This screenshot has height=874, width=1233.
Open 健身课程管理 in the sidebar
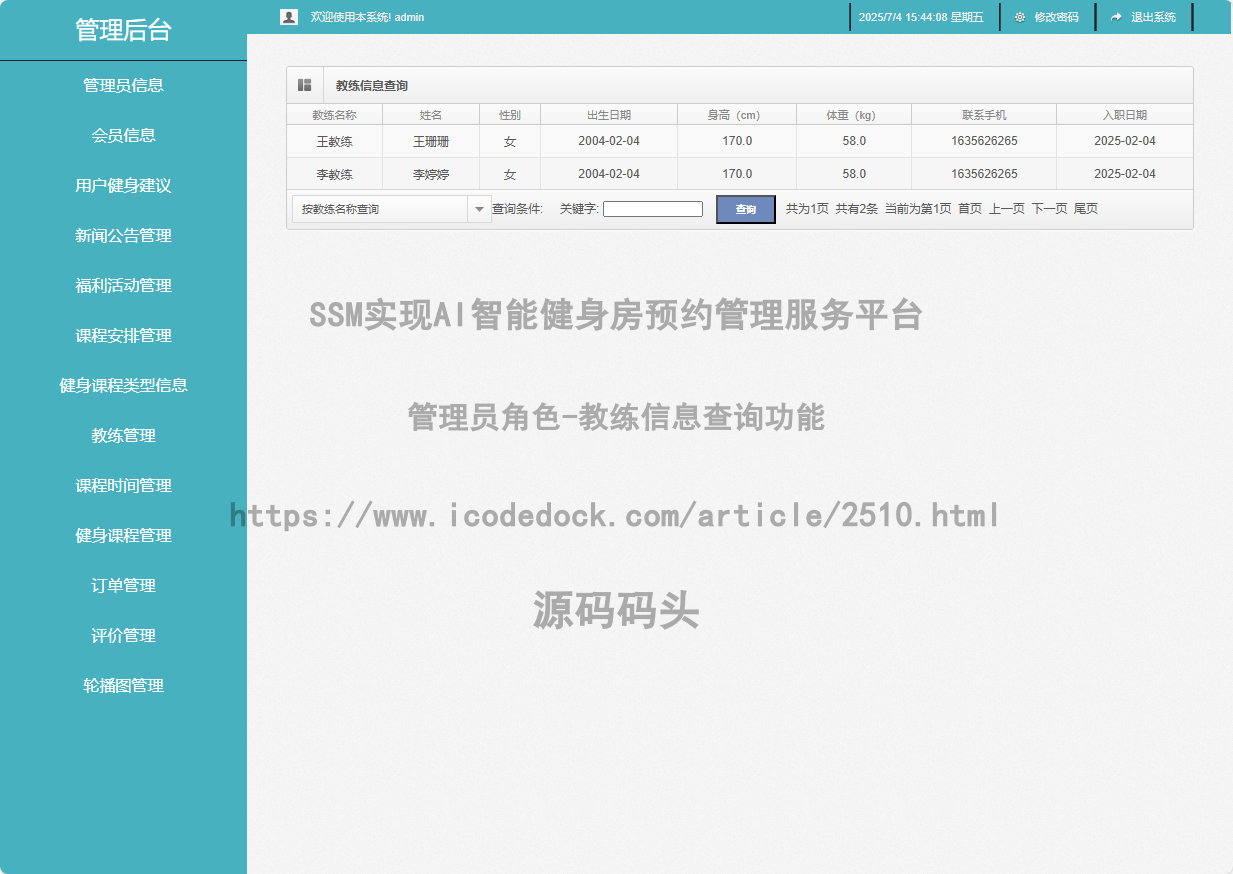tap(123, 535)
